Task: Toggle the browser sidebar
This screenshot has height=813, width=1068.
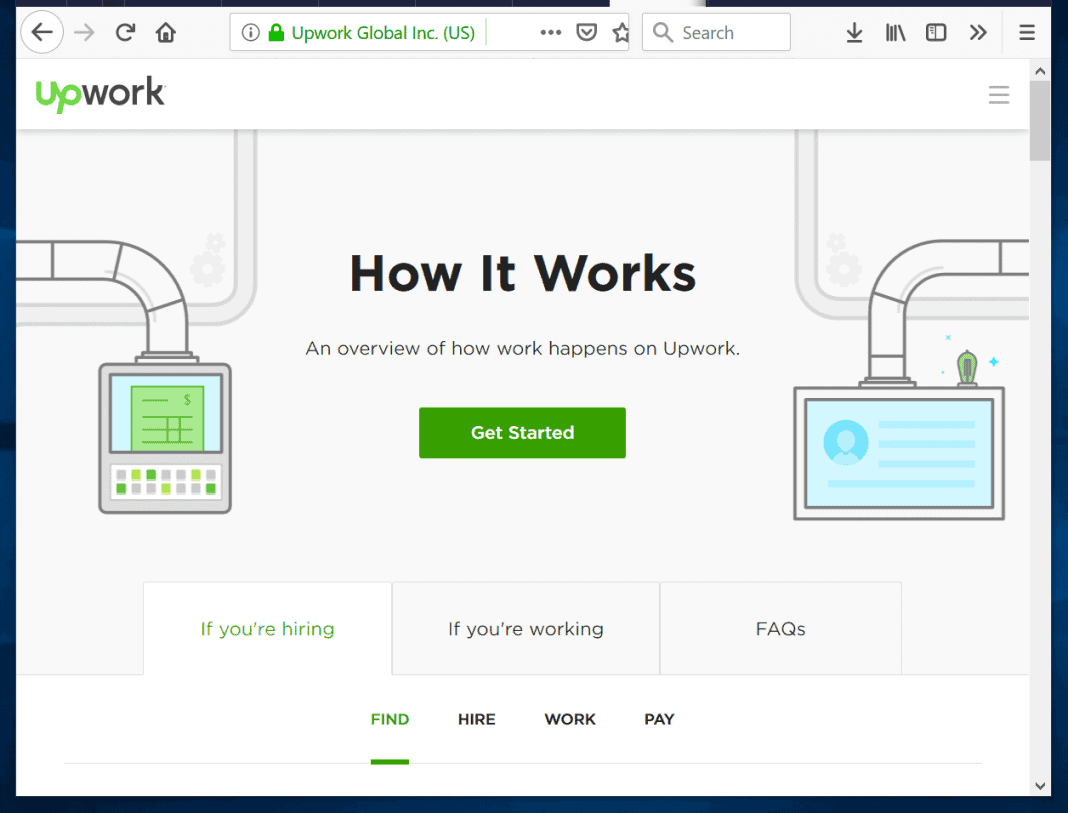Action: pyautogui.click(x=936, y=32)
